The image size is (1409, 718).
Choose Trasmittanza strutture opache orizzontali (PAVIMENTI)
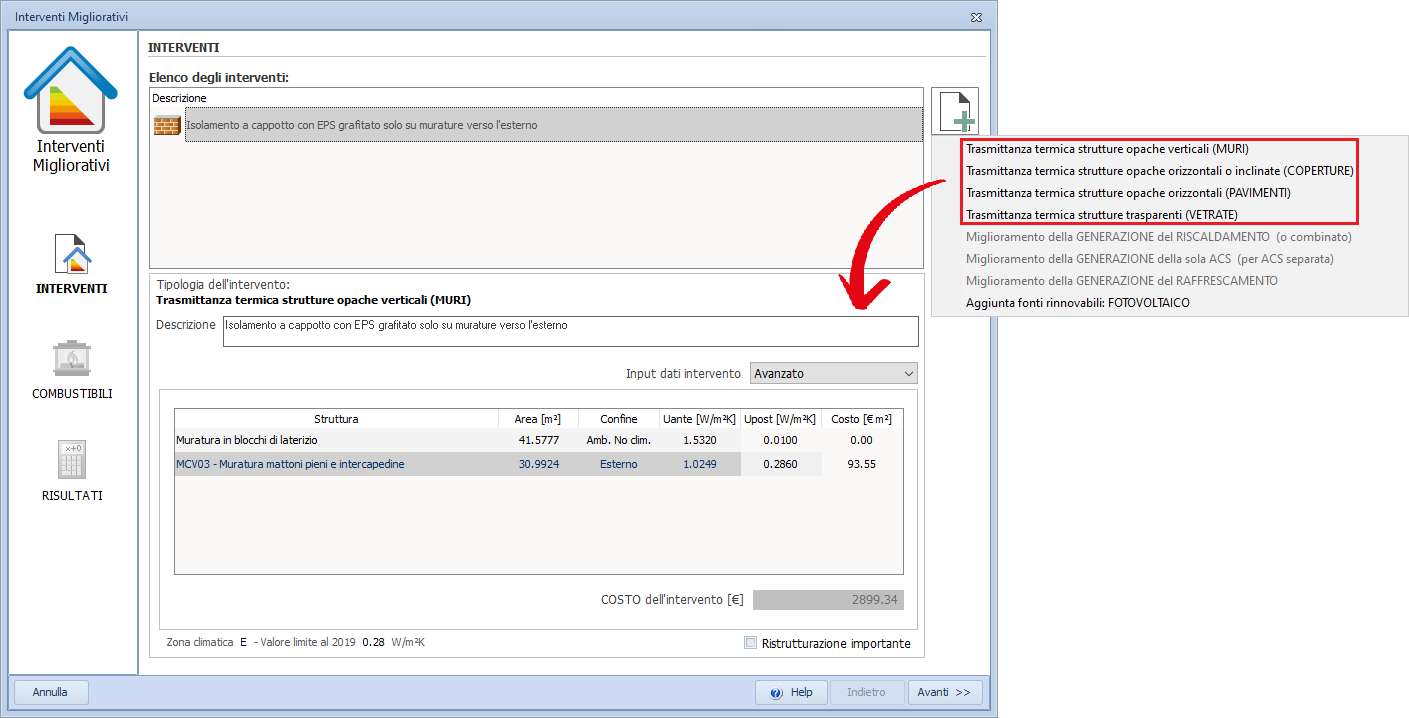(1128, 193)
